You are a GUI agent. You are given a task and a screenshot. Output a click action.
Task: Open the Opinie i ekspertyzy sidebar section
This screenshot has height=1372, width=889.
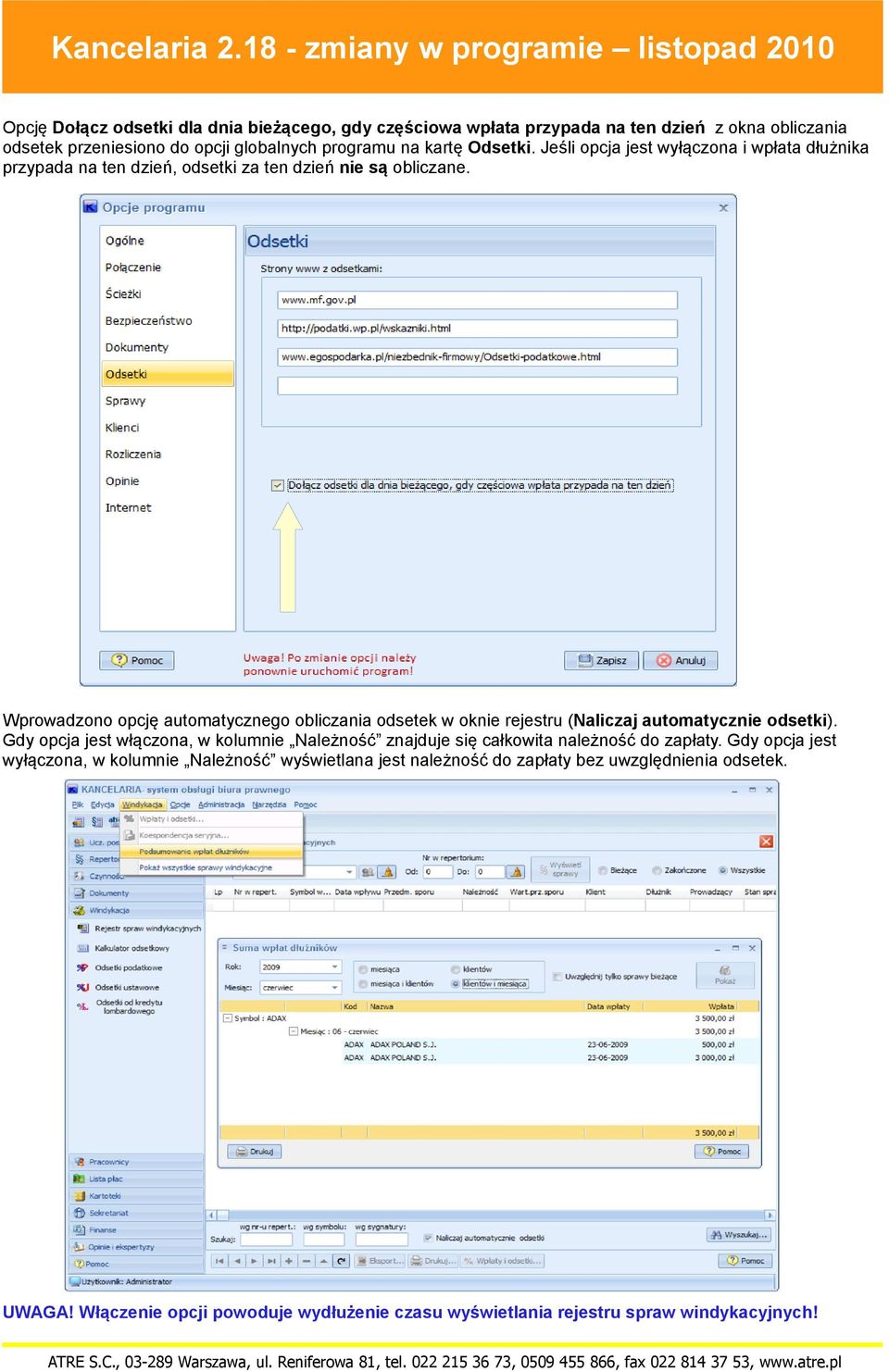(136, 1247)
